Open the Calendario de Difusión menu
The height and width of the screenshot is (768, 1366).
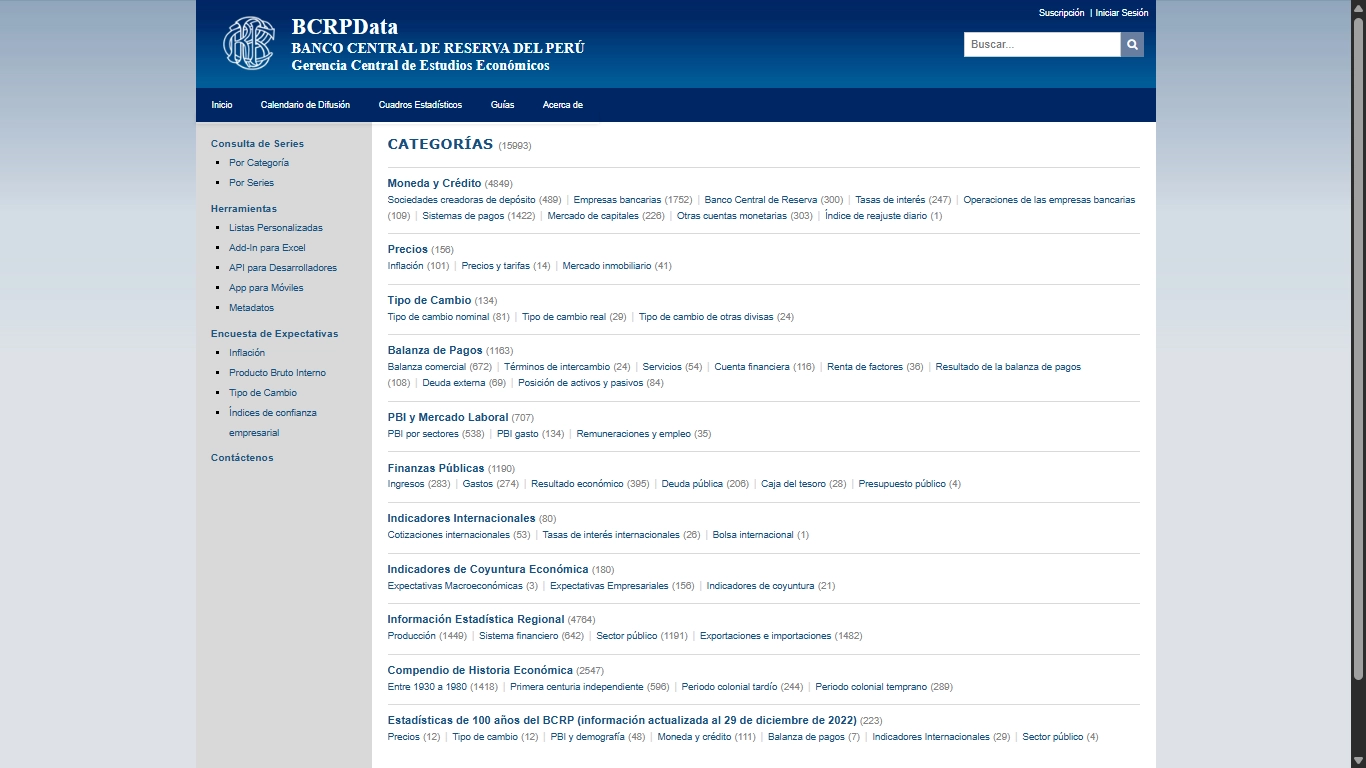[305, 105]
